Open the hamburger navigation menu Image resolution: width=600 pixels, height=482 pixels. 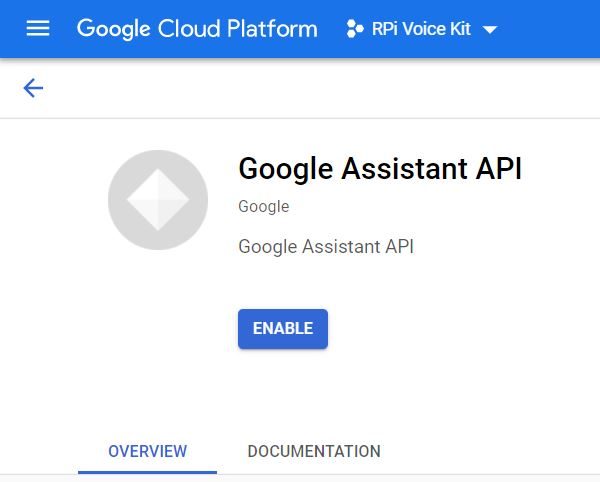[x=38, y=28]
